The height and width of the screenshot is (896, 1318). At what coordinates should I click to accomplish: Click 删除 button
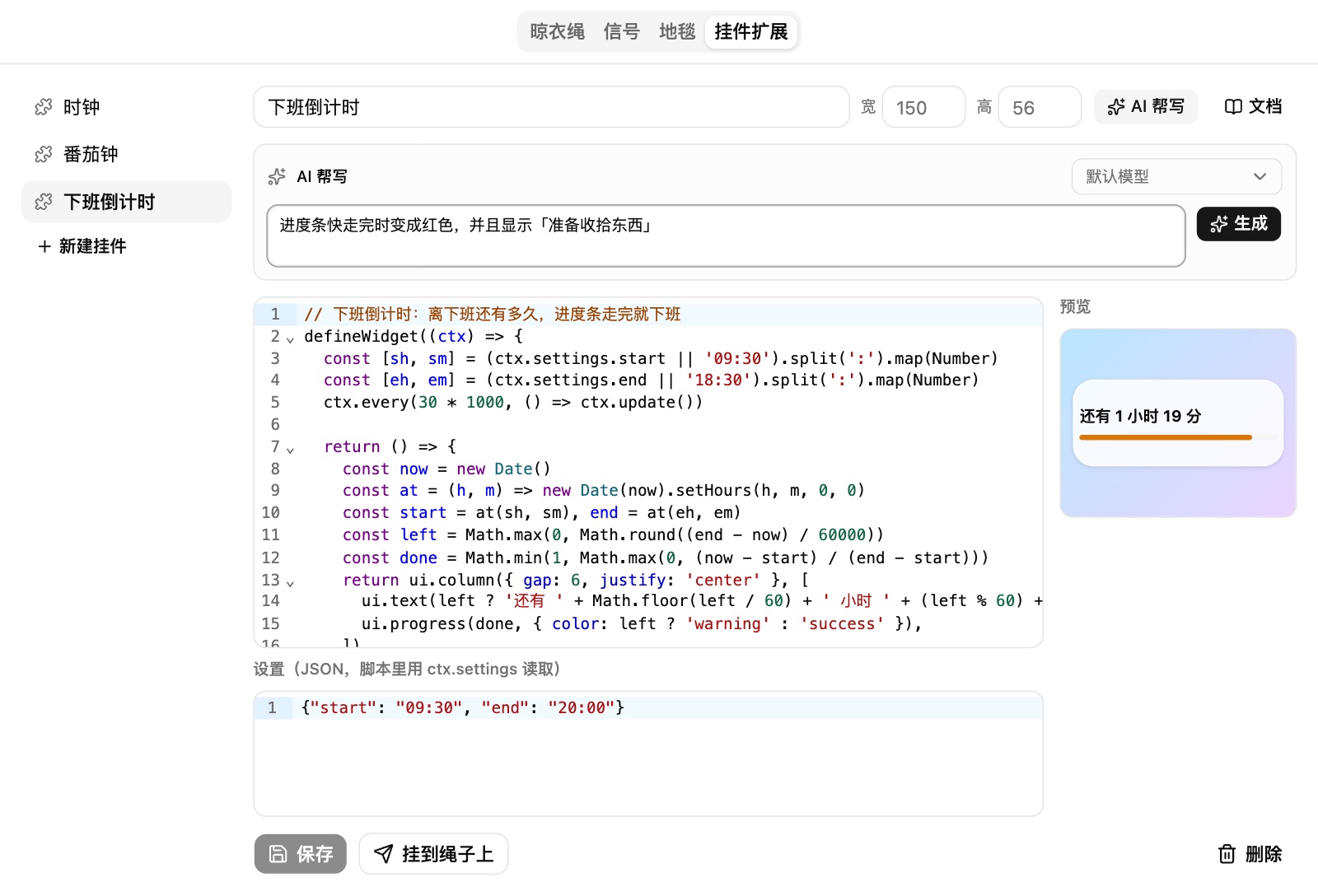coord(1250,854)
